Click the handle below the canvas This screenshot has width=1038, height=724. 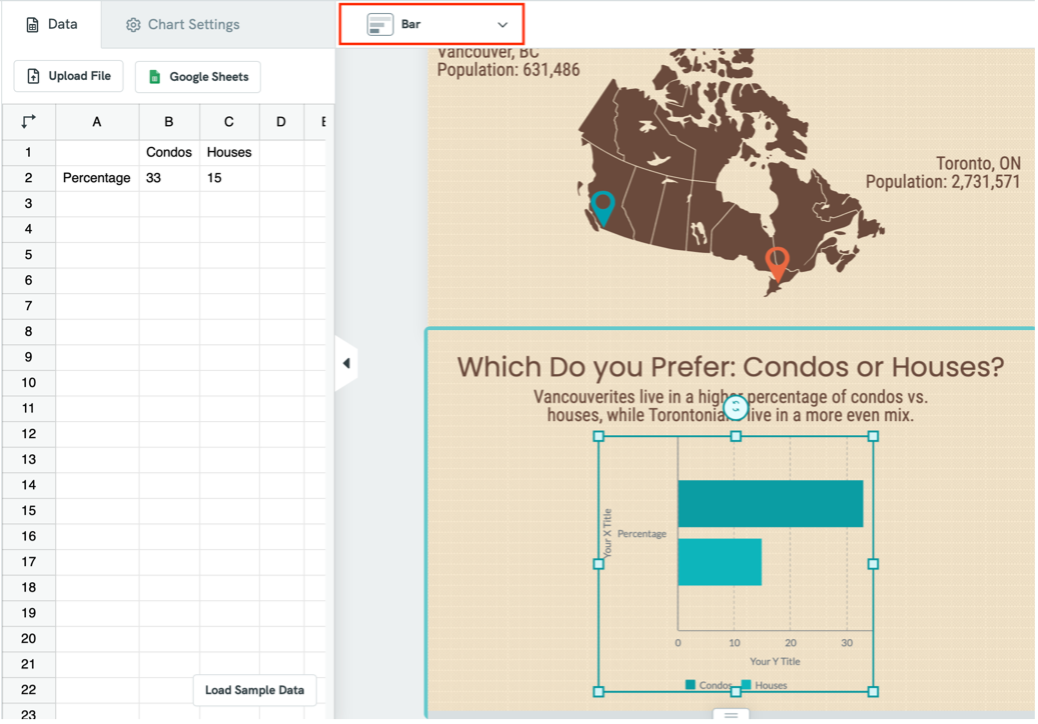tap(731, 716)
